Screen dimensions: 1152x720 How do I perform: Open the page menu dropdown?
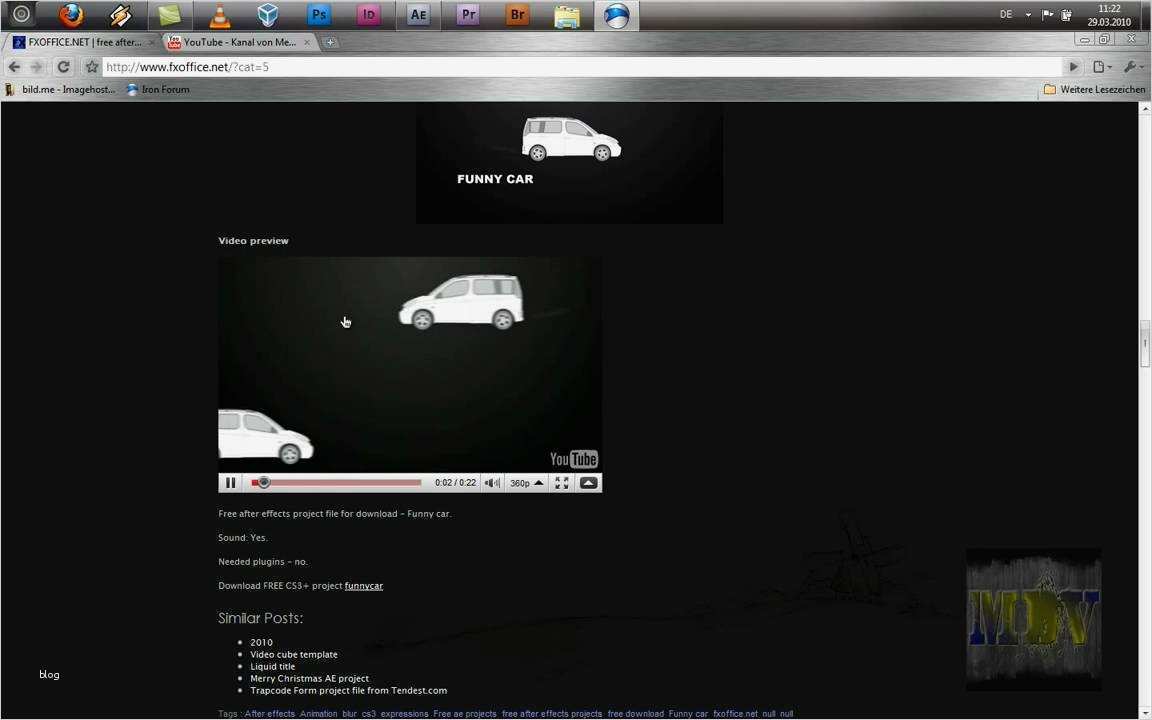tap(1101, 67)
